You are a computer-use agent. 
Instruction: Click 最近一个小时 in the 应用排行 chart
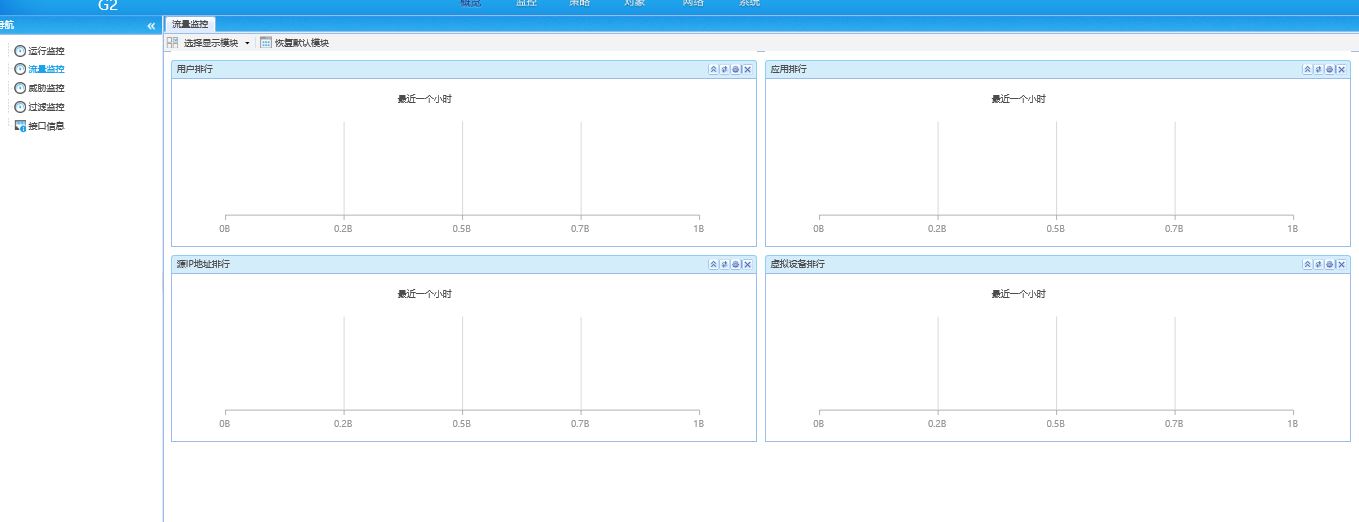pos(1019,99)
